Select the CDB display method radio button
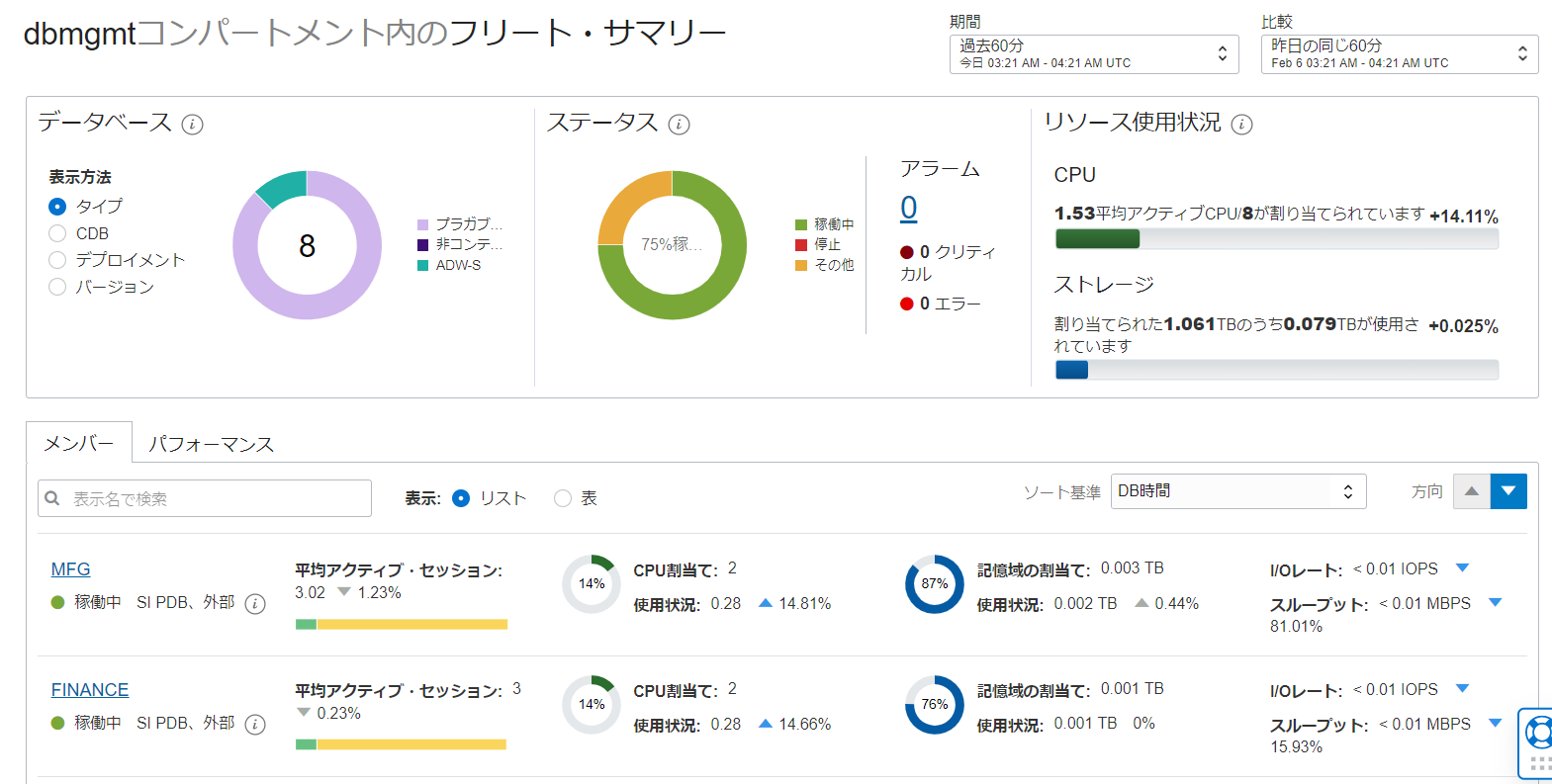The image size is (1552, 784). (57, 233)
